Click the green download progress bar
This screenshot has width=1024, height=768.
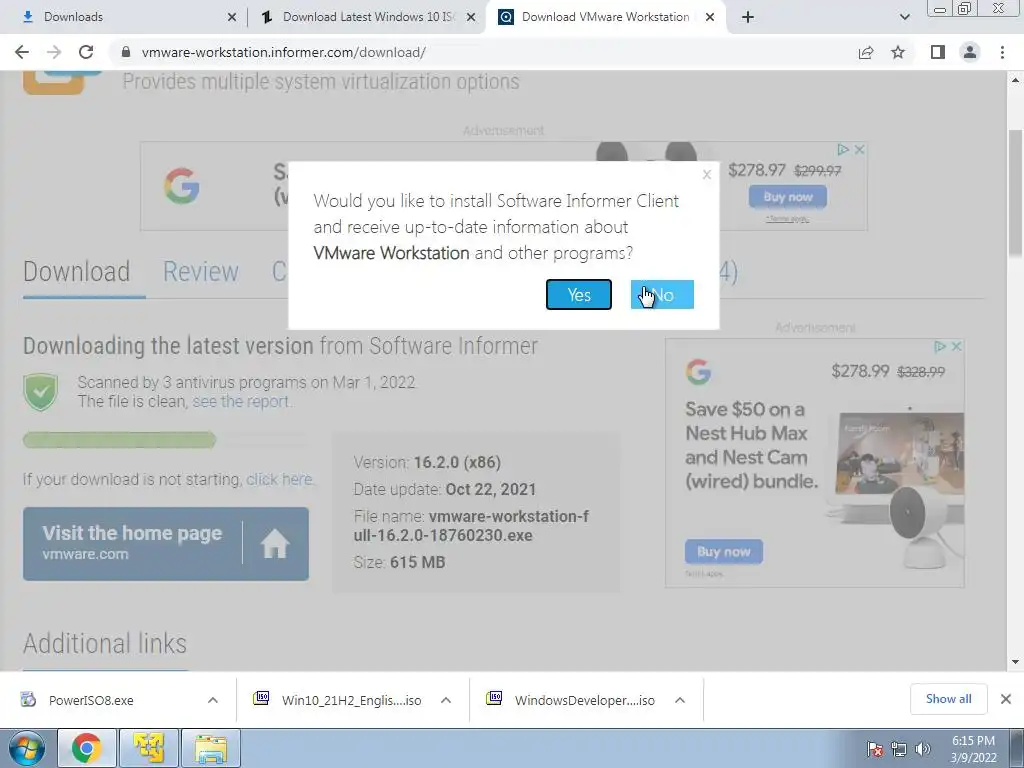pos(120,440)
